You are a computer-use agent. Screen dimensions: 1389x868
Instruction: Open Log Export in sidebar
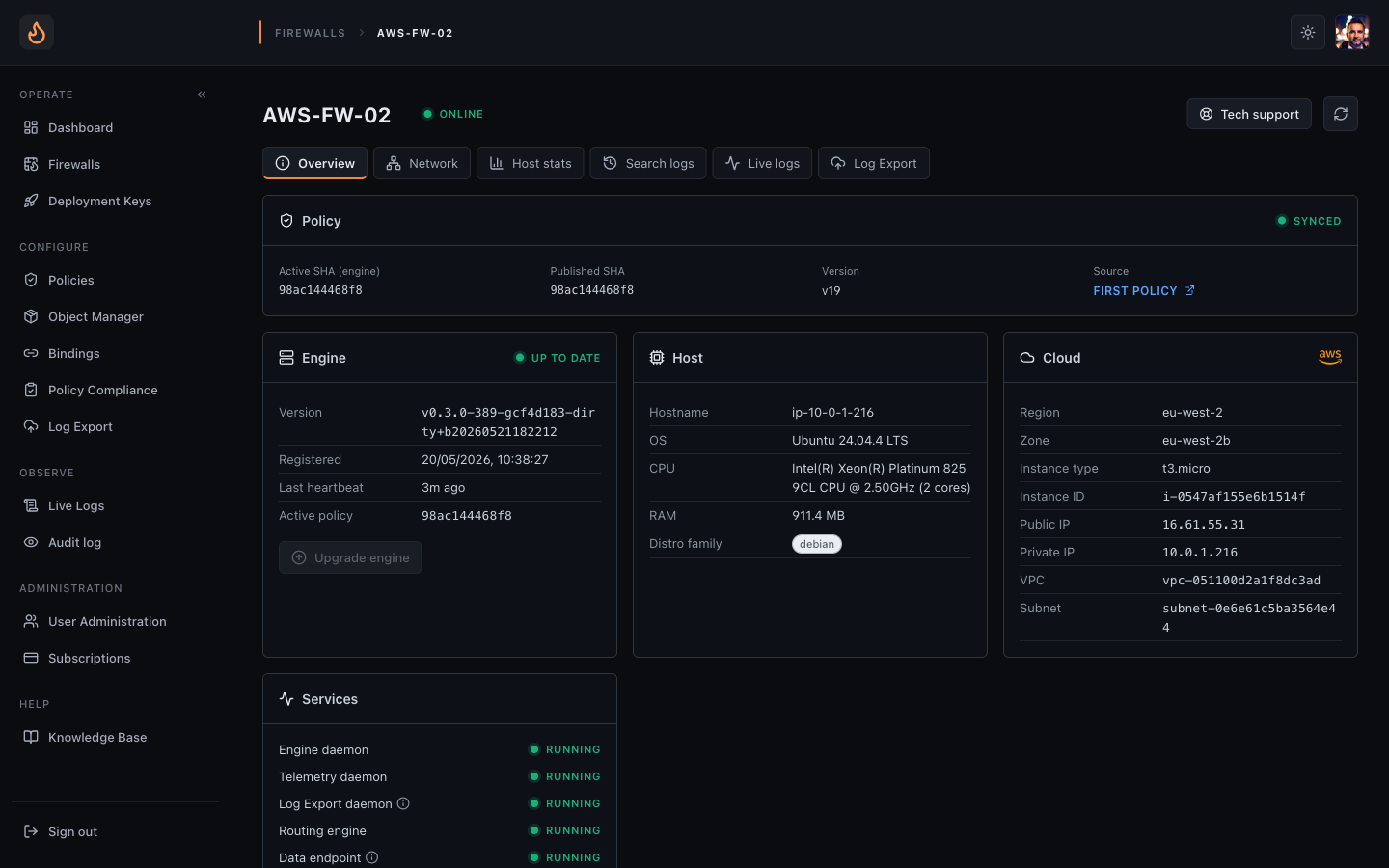pos(116,426)
